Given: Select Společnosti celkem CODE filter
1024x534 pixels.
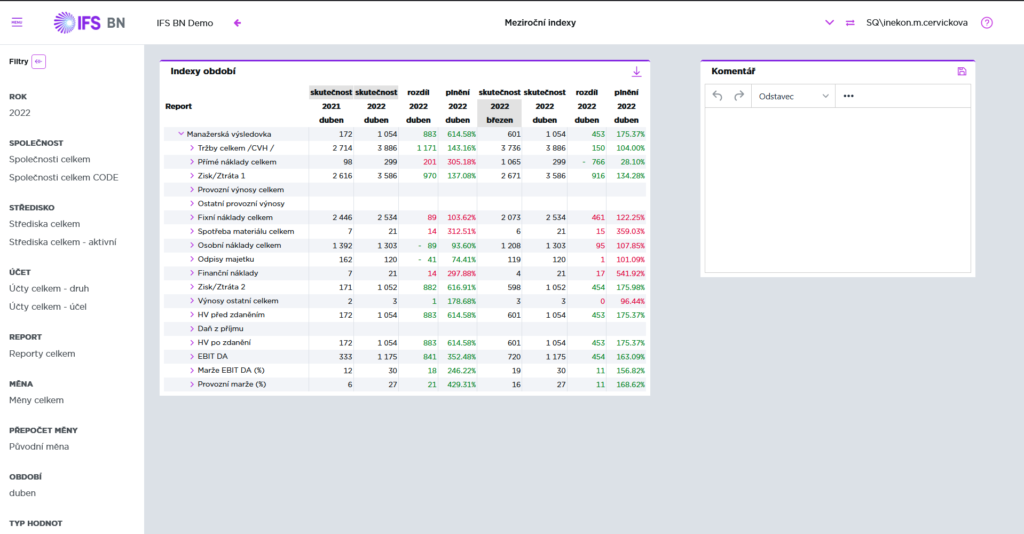Looking at the screenshot, I should [x=63, y=177].
